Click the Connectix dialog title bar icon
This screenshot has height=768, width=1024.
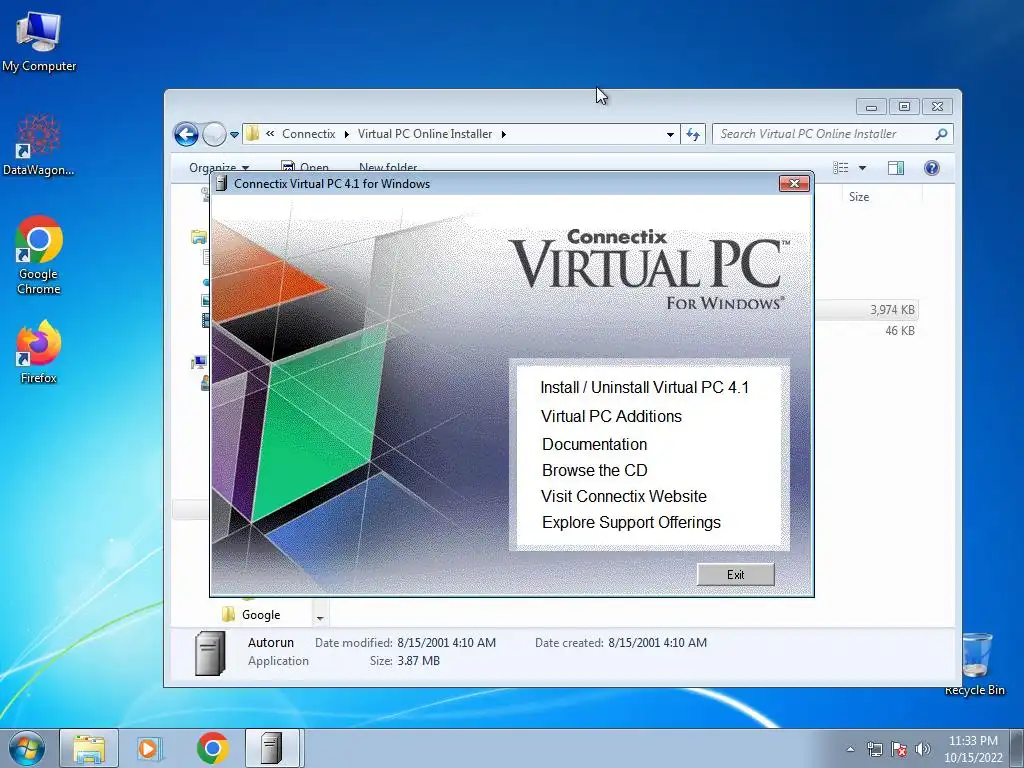point(221,184)
